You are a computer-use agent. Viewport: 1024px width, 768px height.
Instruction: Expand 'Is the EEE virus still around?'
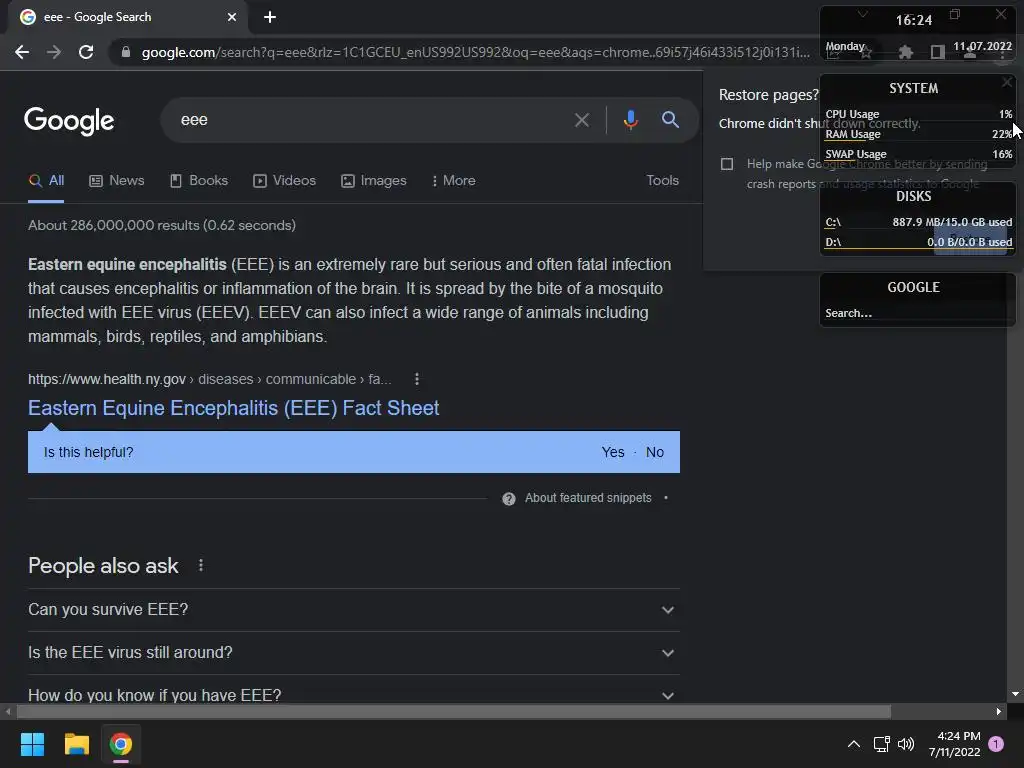pos(354,652)
